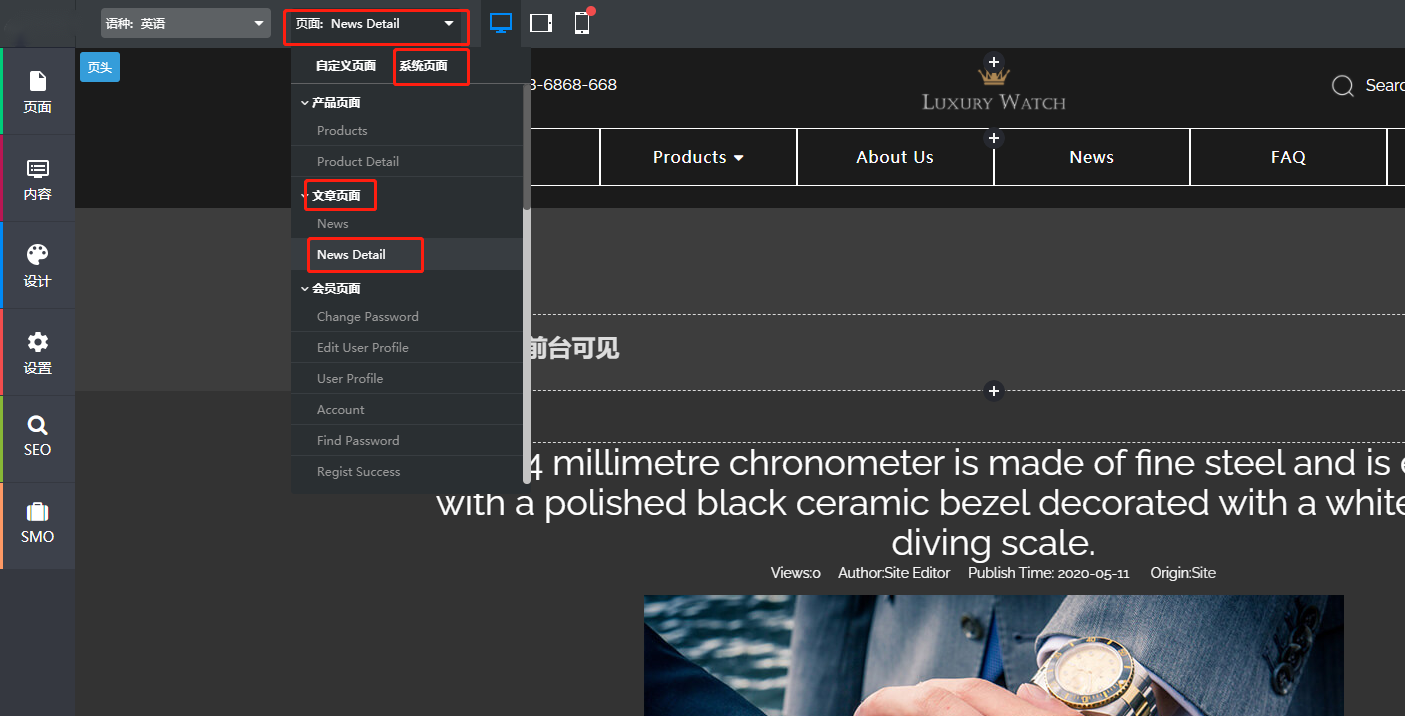Toggle the 页面 News Detail page dropdown
Image resolution: width=1405 pixels, height=716 pixels.
click(x=375, y=23)
